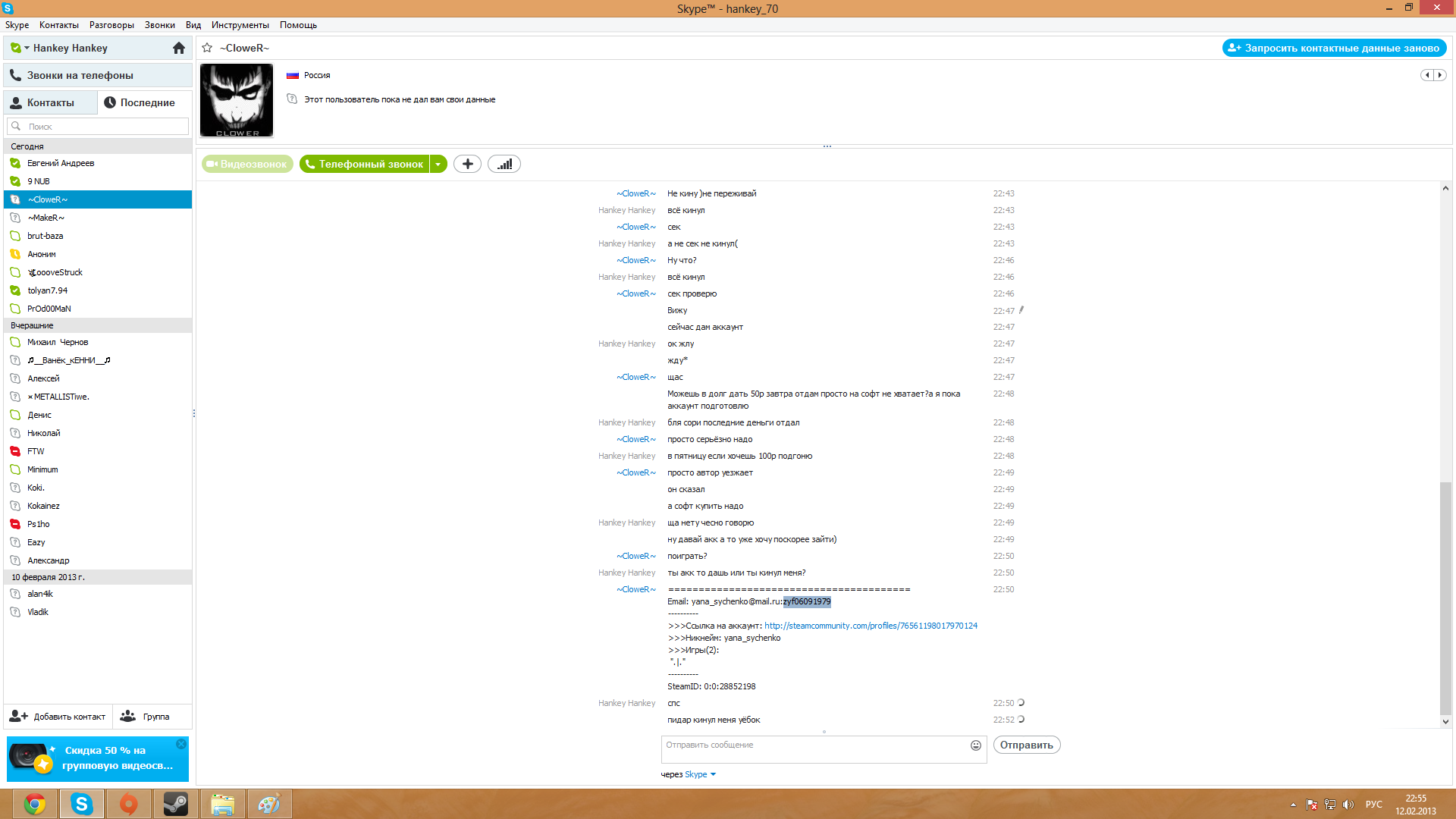Close the 50% discount ad banner
Viewport: 1456px width, 819px height.
coord(181,744)
